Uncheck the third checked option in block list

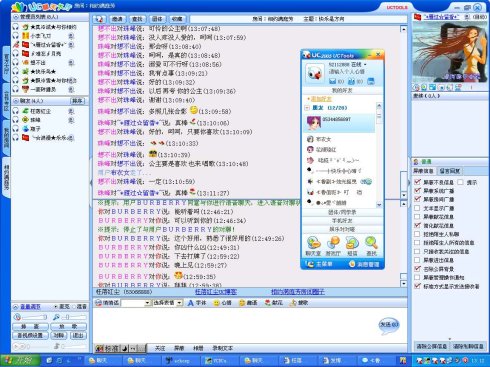click(417, 199)
